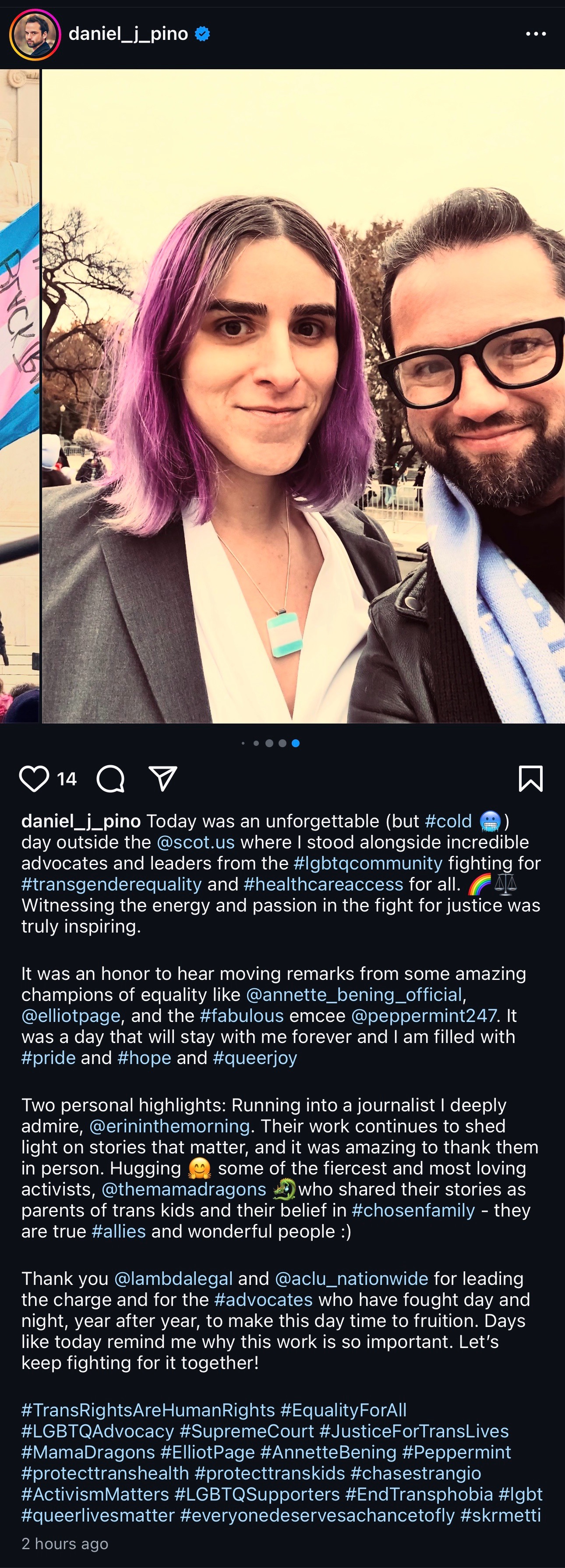The image size is (565, 1568).
Task: View the daniel_j_pino profile picture story
Action: [35, 35]
